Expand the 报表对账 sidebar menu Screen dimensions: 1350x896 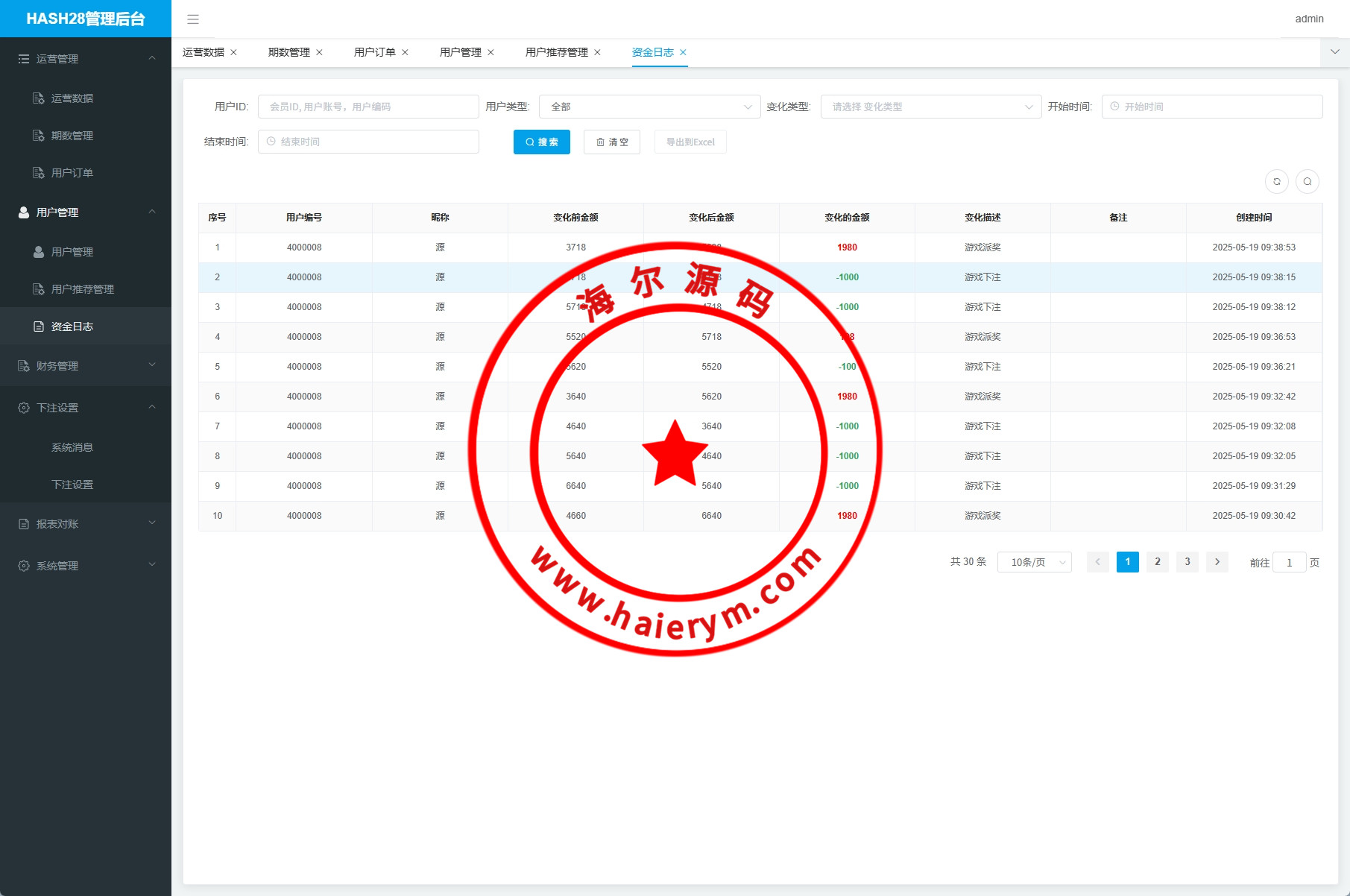click(x=86, y=524)
